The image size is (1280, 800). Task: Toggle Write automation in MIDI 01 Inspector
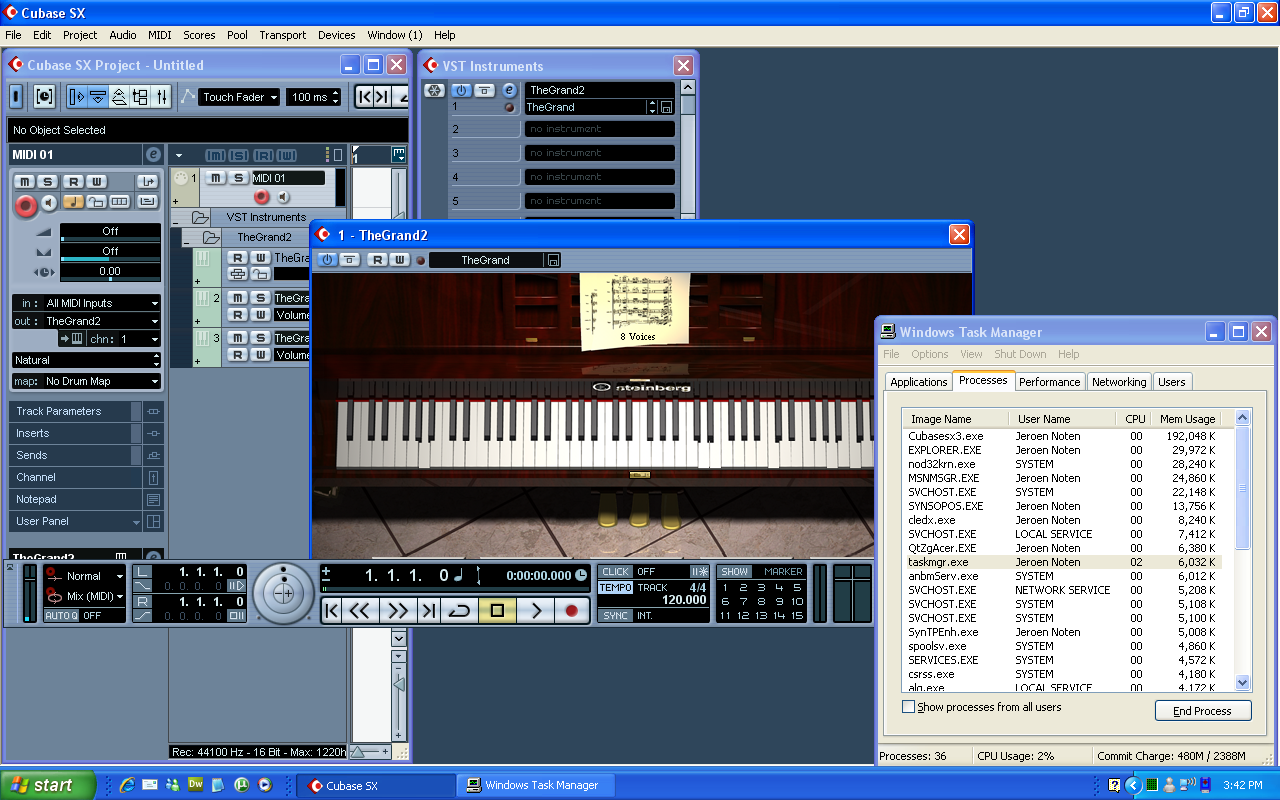tap(96, 181)
